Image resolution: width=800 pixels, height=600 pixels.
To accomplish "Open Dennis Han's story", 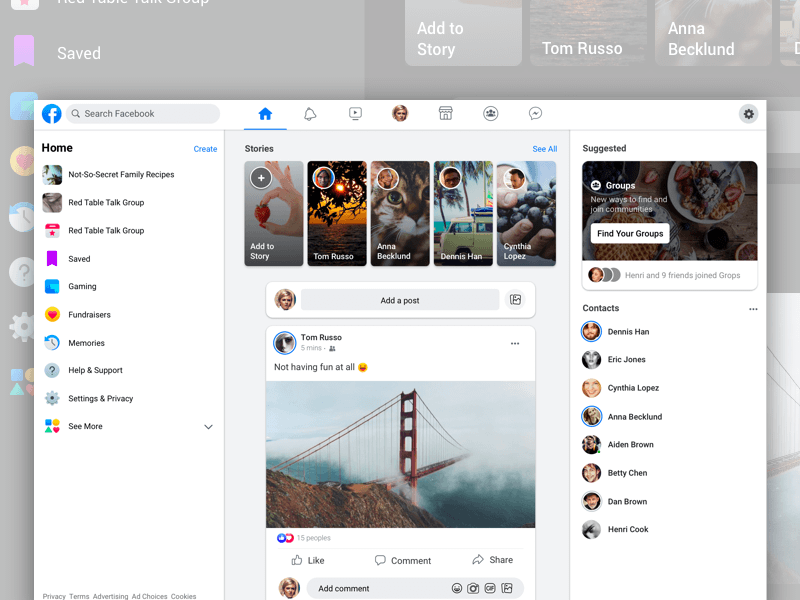I will tap(463, 213).
